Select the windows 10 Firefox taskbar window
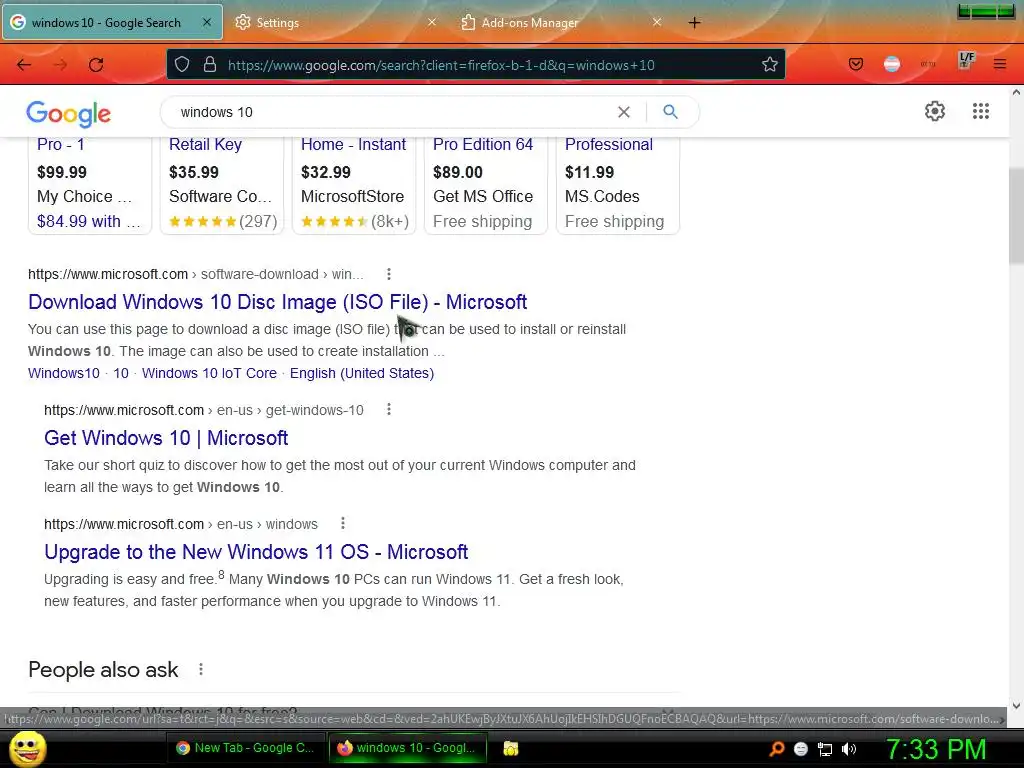The height and width of the screenshot is (768, 1024). pyautogui.click(x=407, y=748)
